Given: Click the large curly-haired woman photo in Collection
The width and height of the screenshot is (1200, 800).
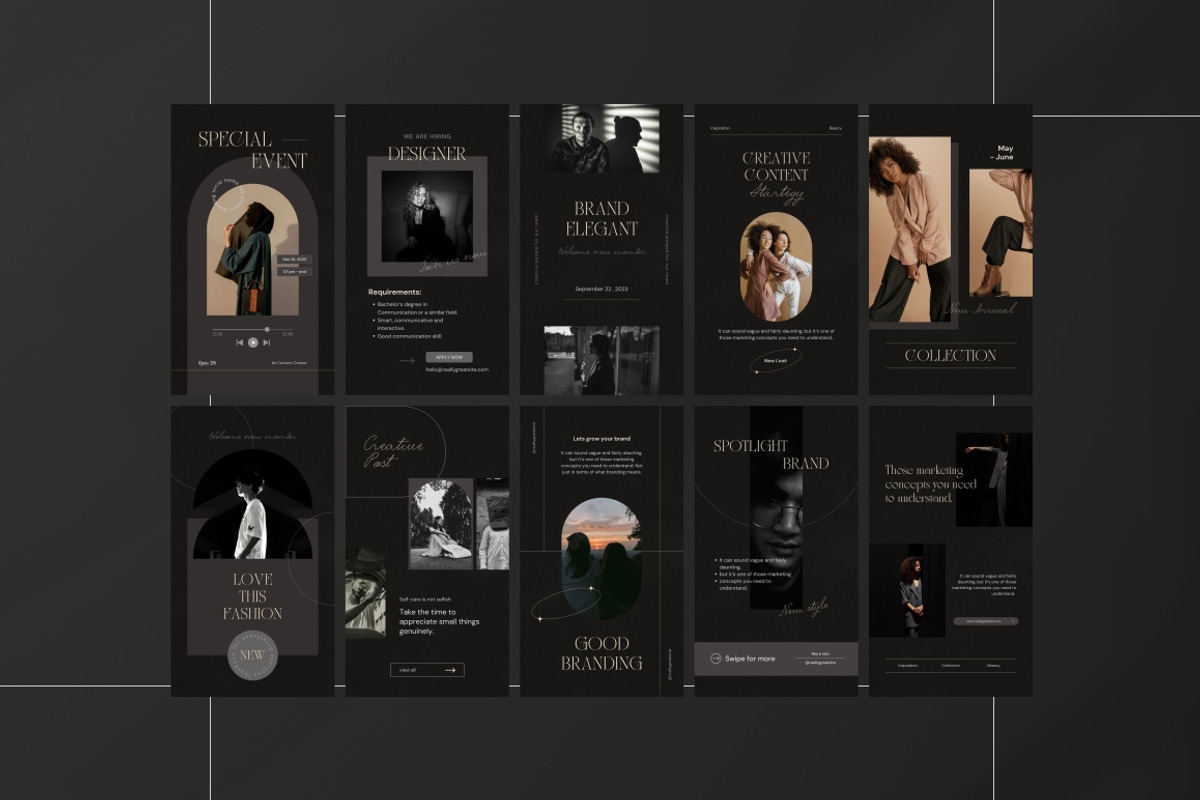Looking at the screenshot, I should pyautogui.click(x=910, y=230).
